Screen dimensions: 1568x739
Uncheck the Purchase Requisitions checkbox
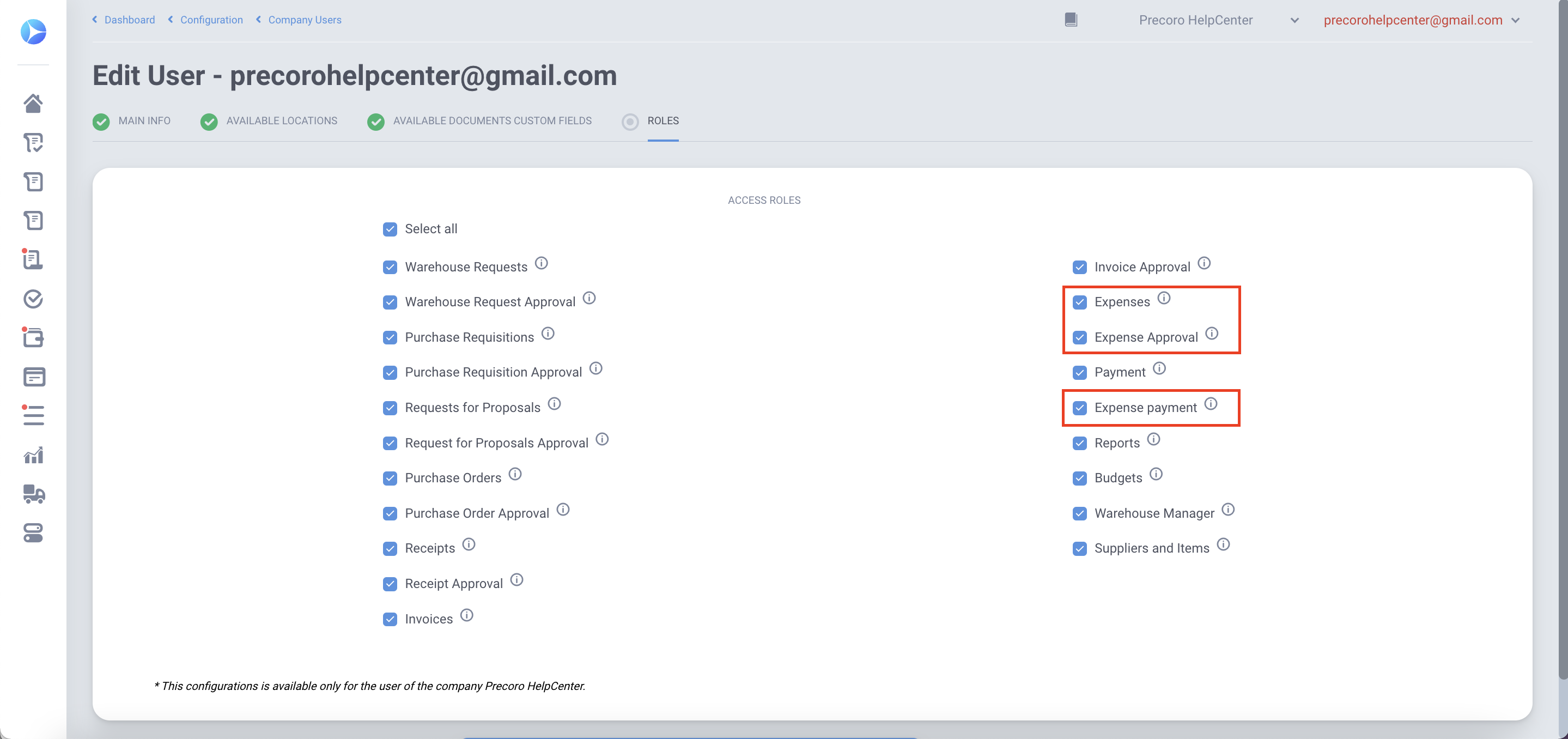(390, 337)
